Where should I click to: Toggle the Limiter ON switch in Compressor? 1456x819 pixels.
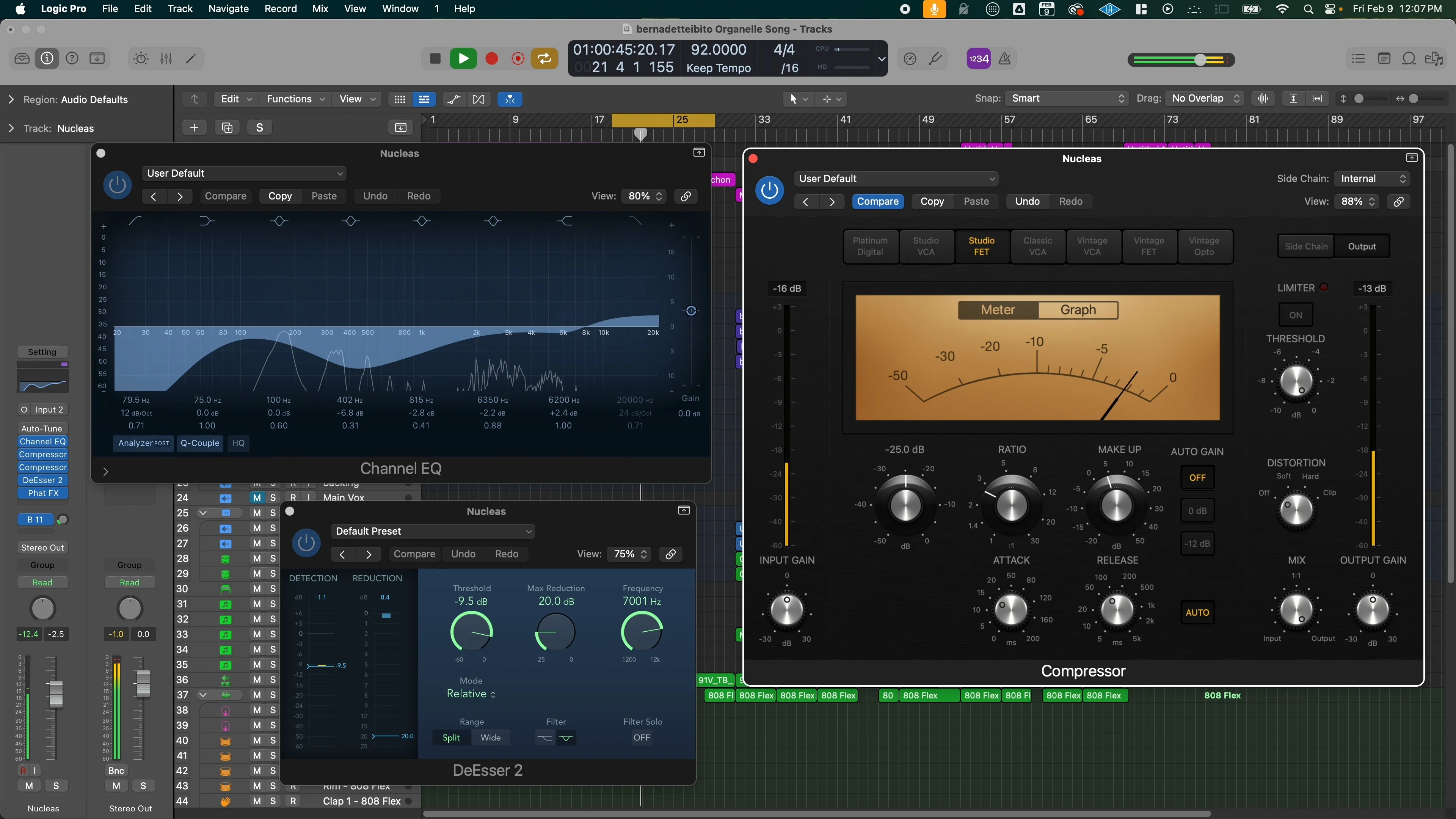(1296, 315)
